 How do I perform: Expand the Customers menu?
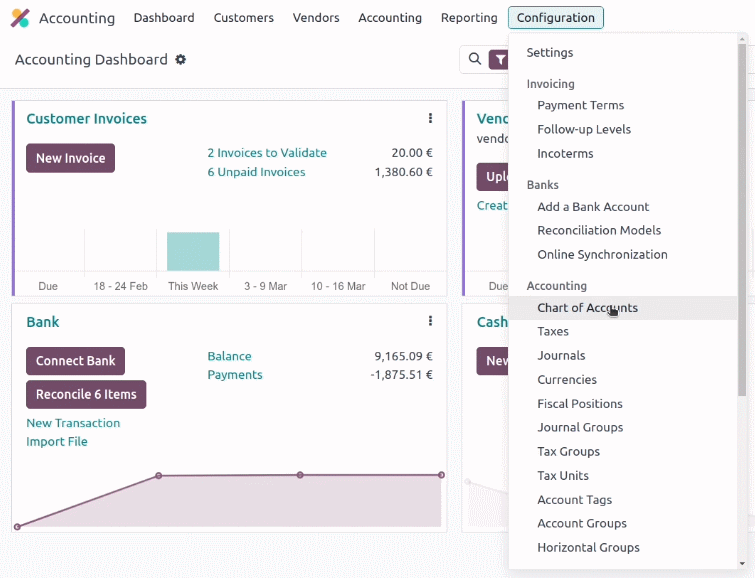(244, 18)
